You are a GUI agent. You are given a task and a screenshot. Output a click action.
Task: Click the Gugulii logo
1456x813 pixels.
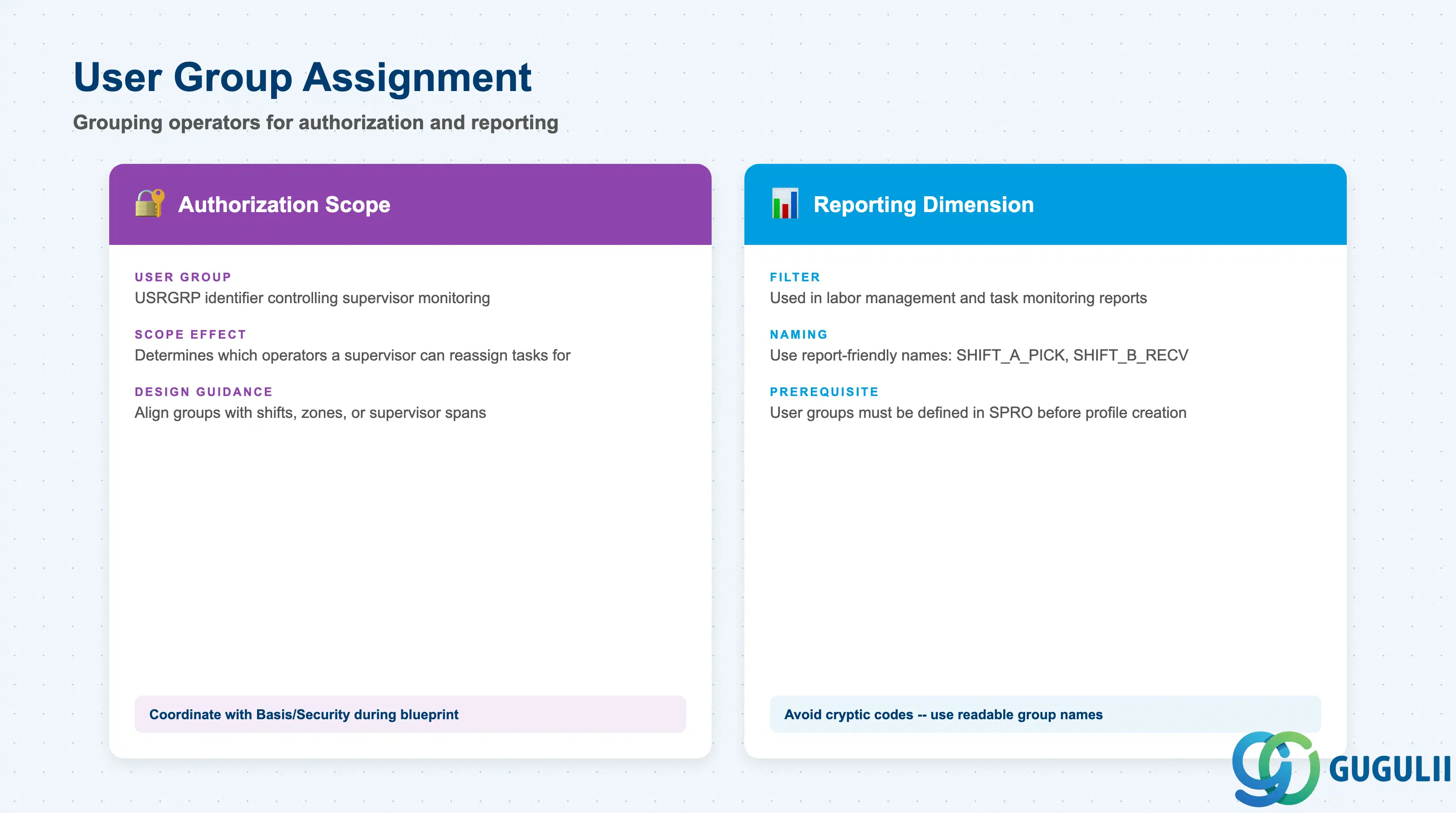(x=1341, y=768)
